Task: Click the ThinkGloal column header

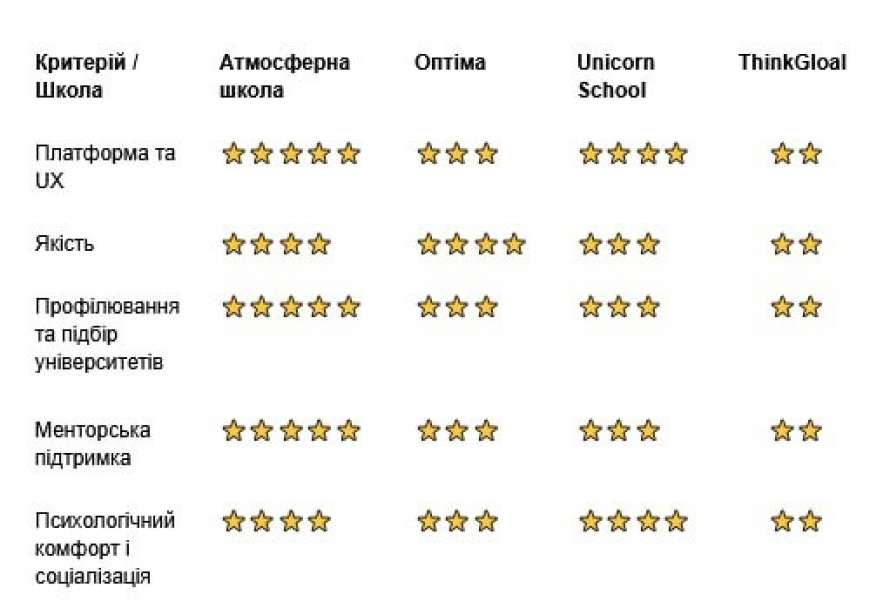Action: [792, 63]
